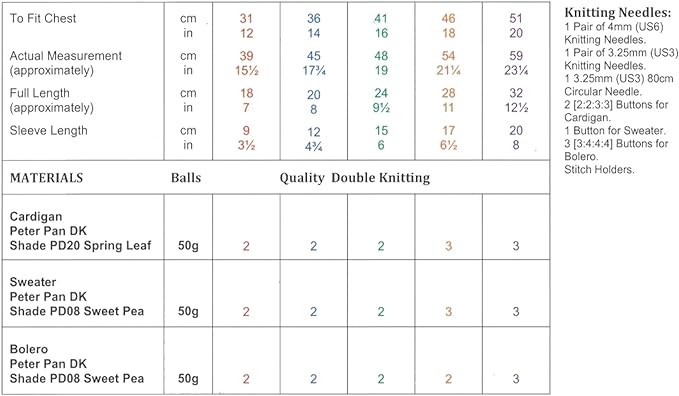The image size is (679, 396).
Task: Click the Knitting Needles heading
Action: click(618, 13)
